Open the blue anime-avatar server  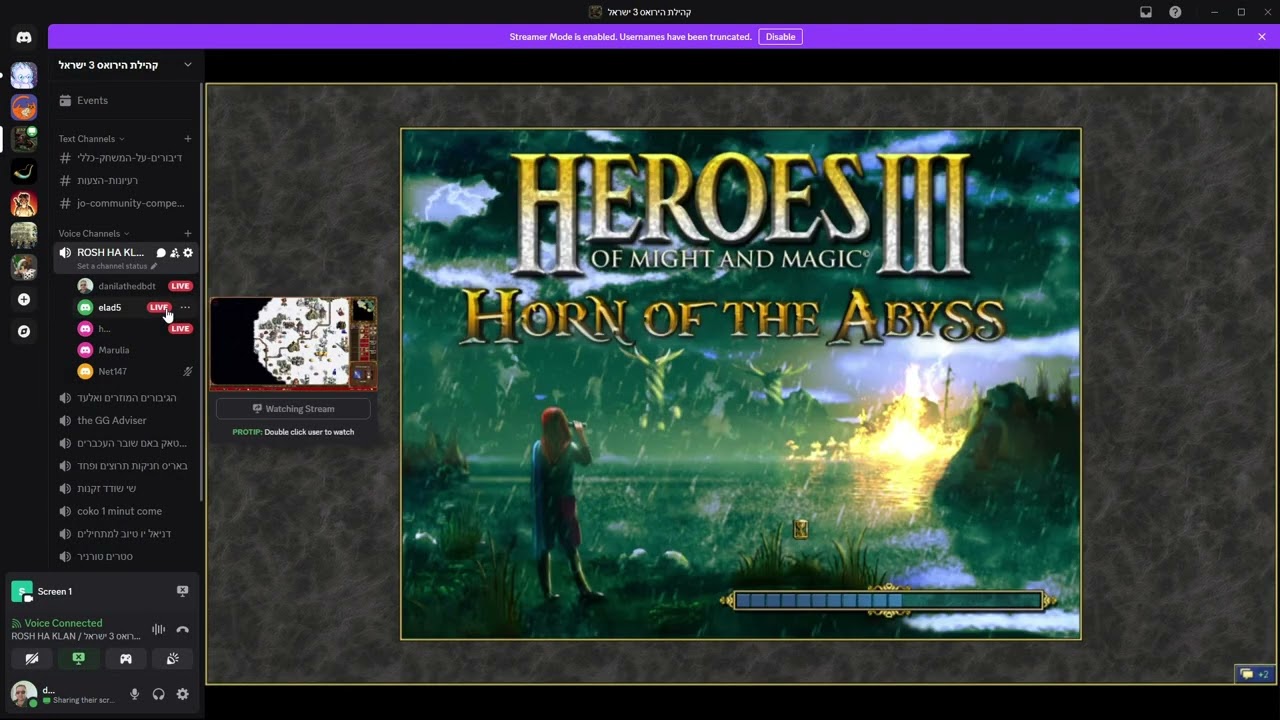coord(24,75)
